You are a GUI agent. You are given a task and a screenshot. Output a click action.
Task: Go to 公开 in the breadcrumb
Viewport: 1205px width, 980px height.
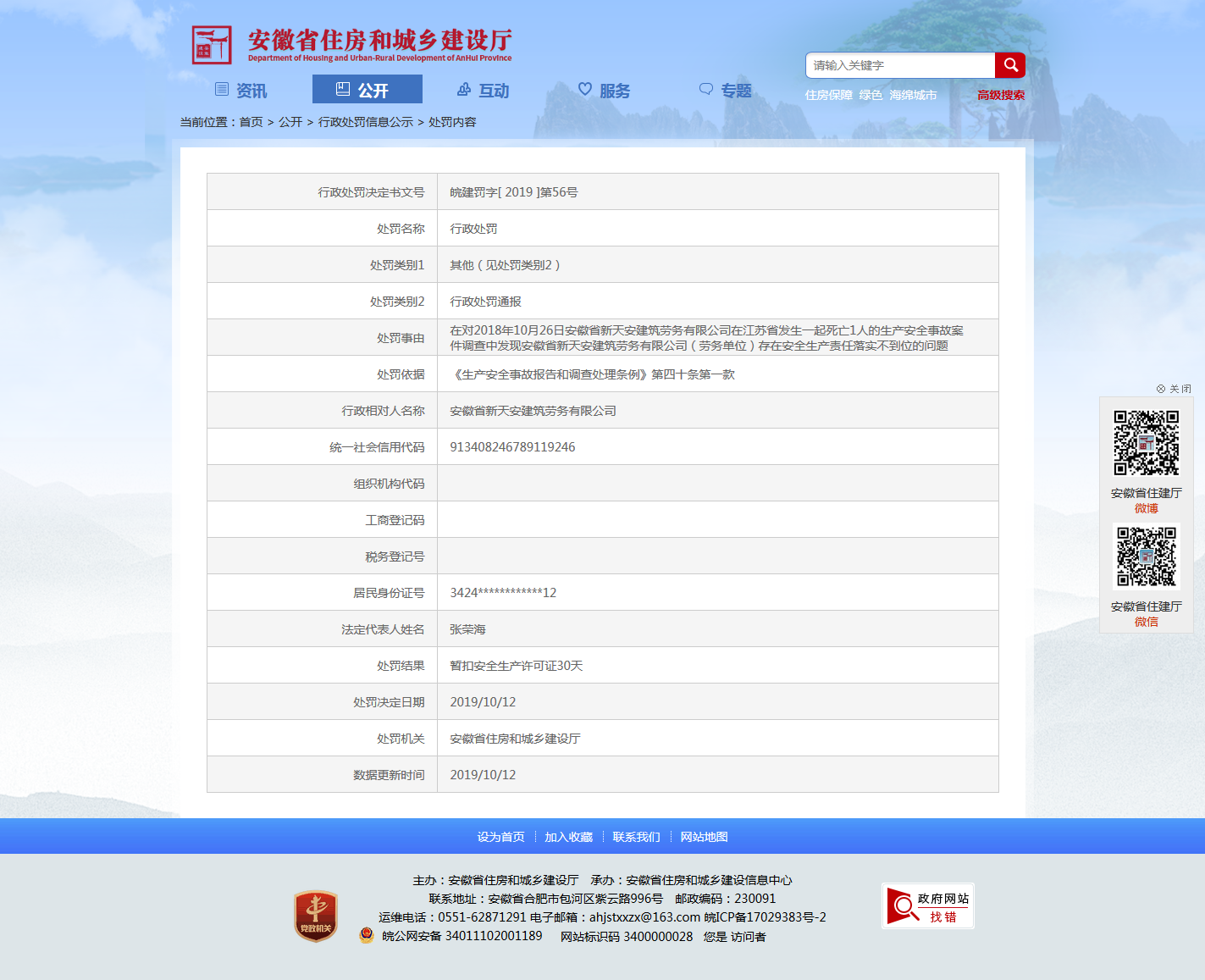click(290, 122)
